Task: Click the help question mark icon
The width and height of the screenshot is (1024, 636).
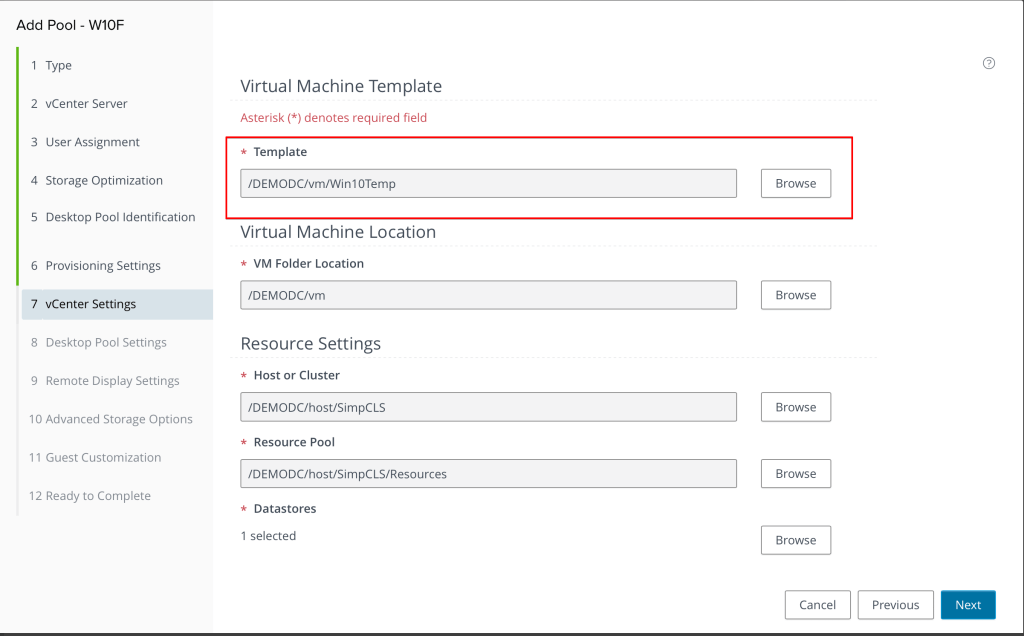Action: tap(989, 63)
